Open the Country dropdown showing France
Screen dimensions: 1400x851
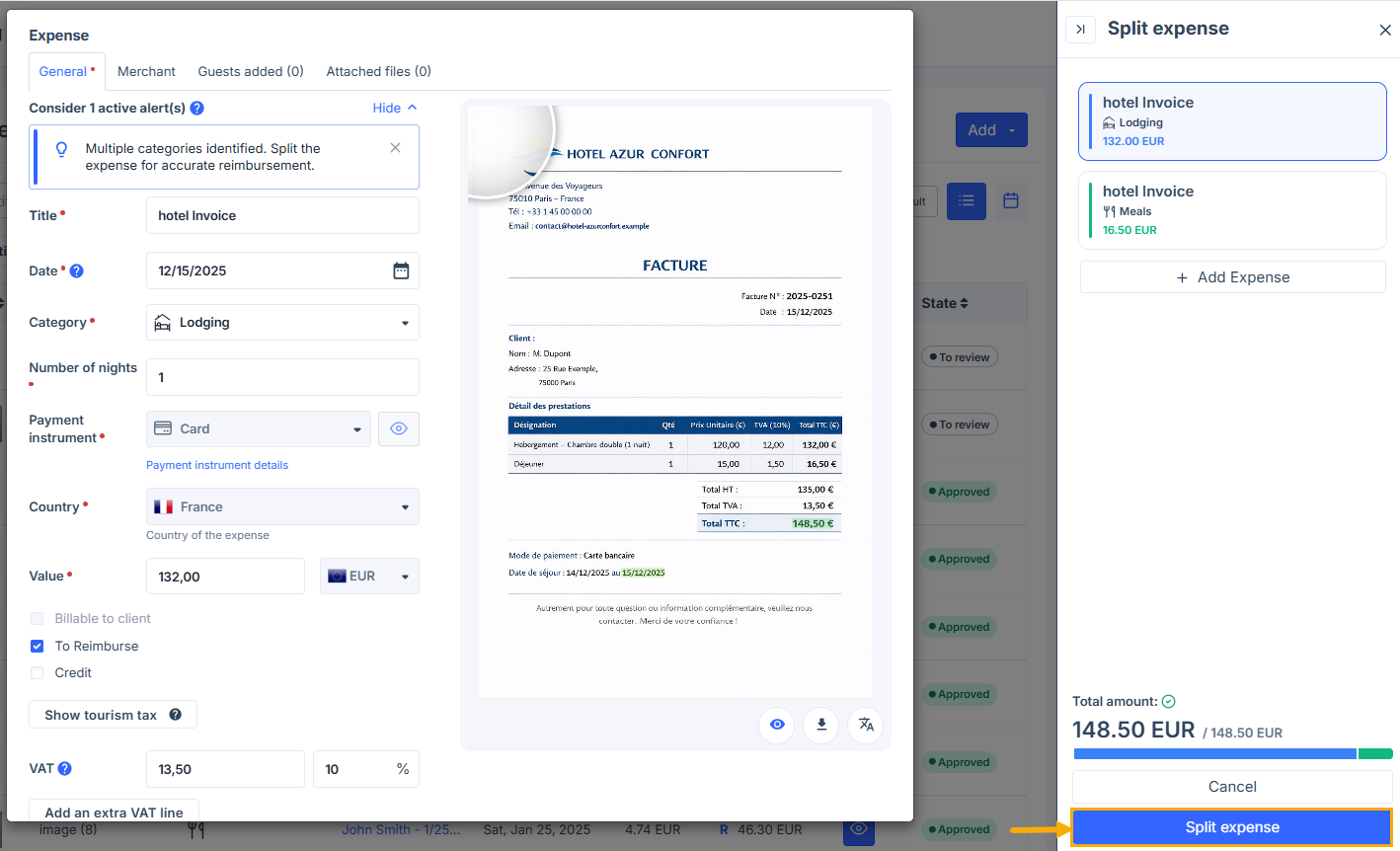(x=282, y=506)
